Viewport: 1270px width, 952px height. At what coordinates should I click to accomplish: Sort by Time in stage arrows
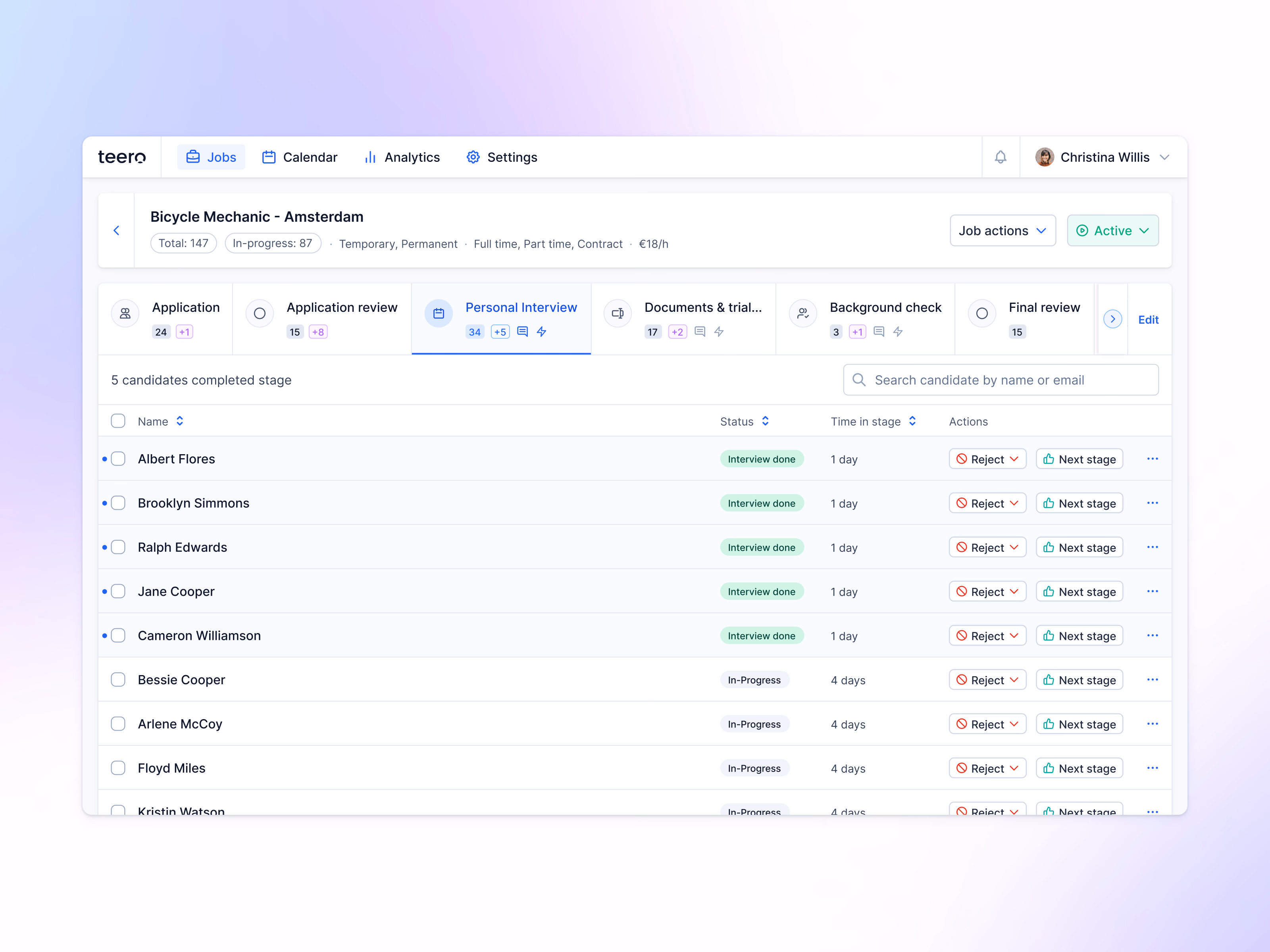click(x=912, y=421)
